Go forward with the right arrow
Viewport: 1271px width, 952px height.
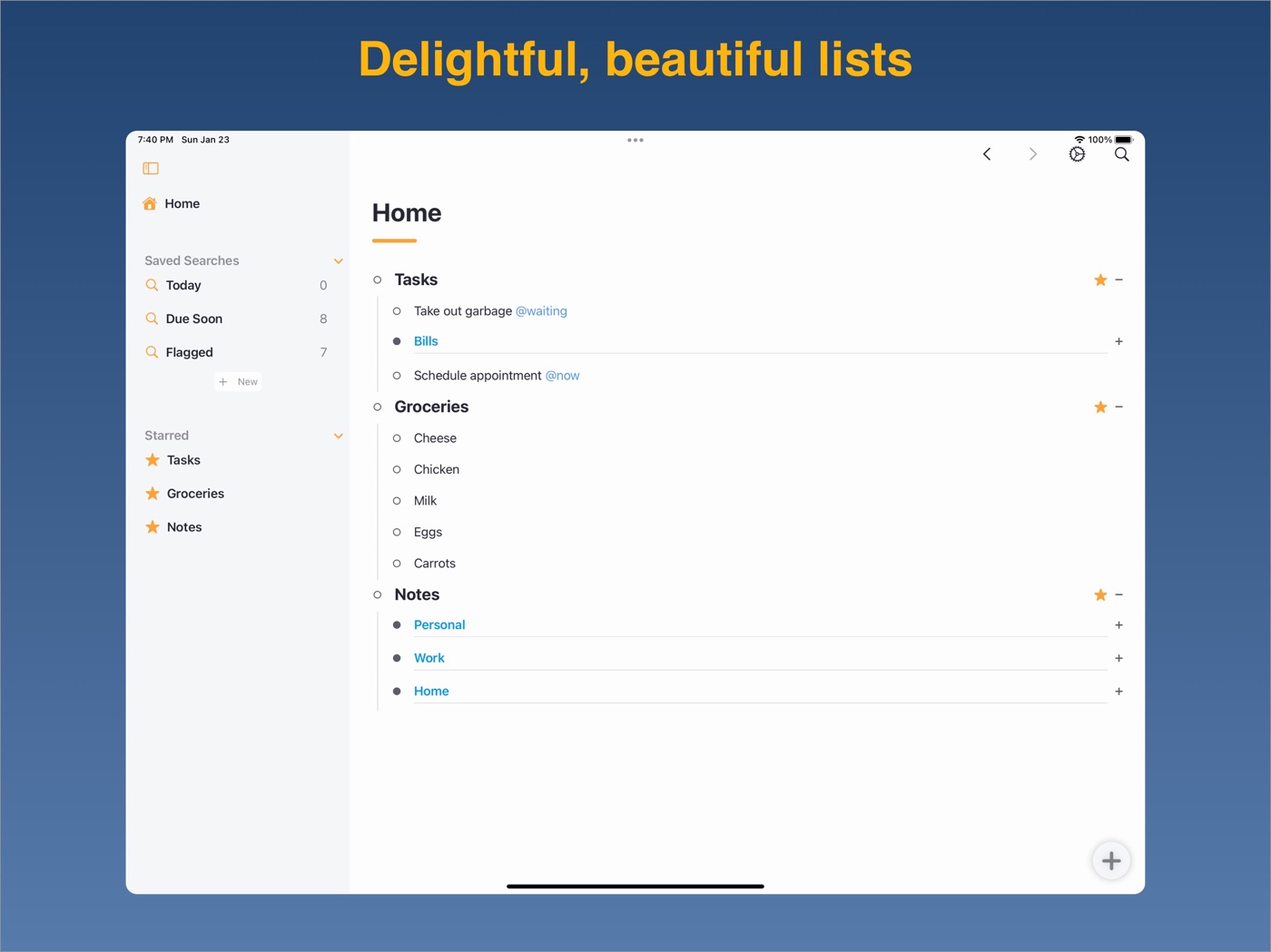(1032, 154)
